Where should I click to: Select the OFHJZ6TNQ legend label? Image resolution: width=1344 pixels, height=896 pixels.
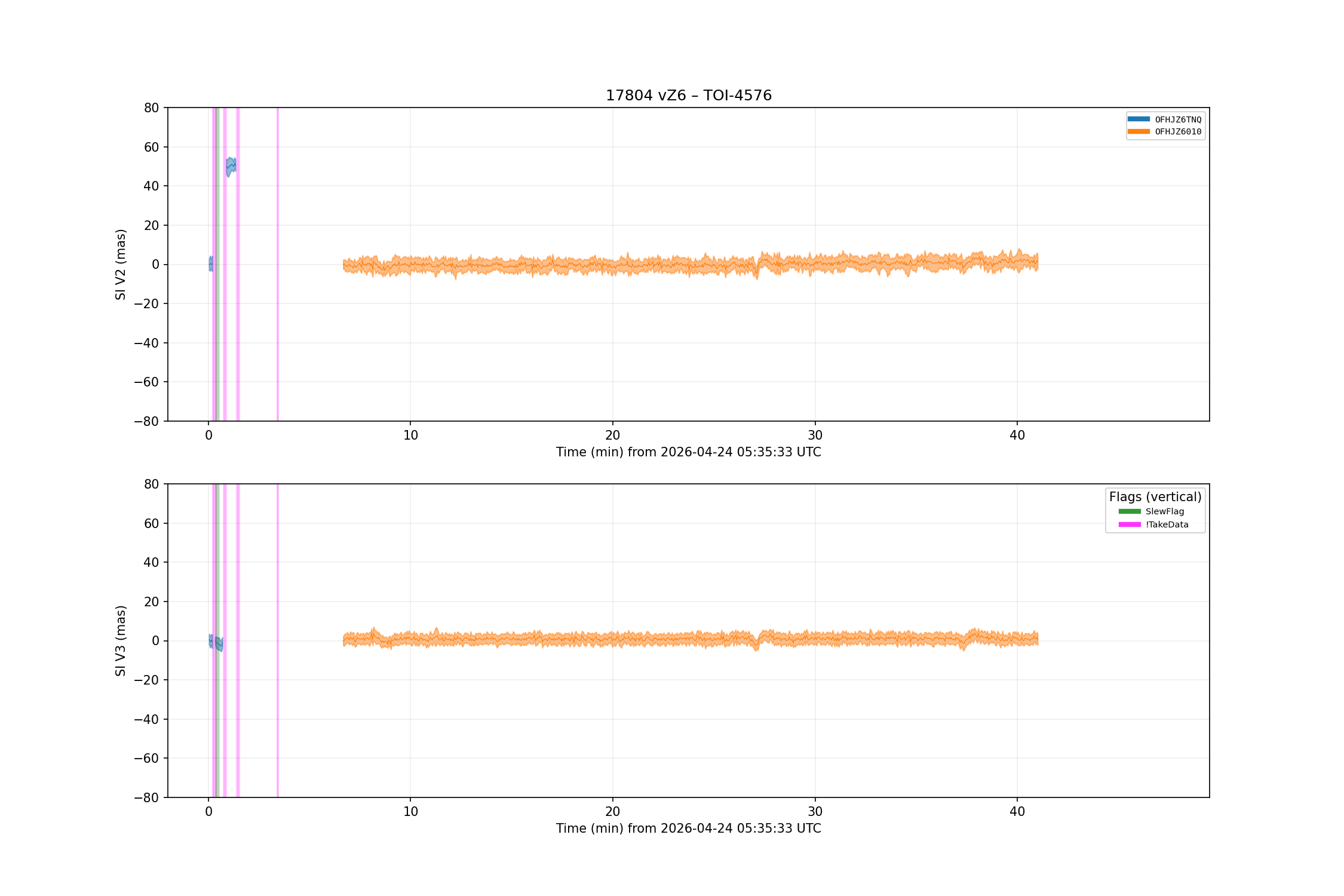coord(1178,119)
